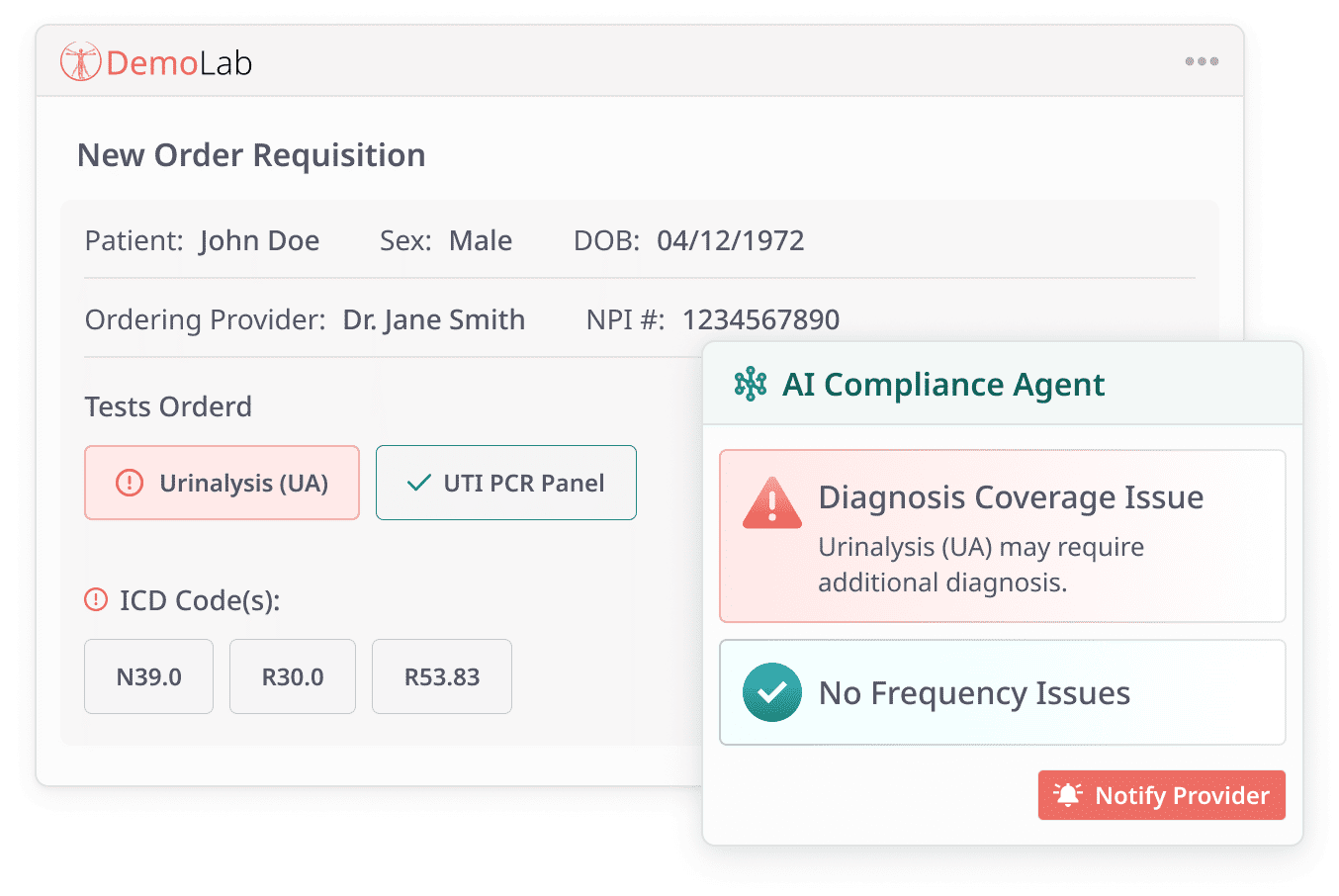Click the provider name Dr. Jane Smith

pos(434,319)
